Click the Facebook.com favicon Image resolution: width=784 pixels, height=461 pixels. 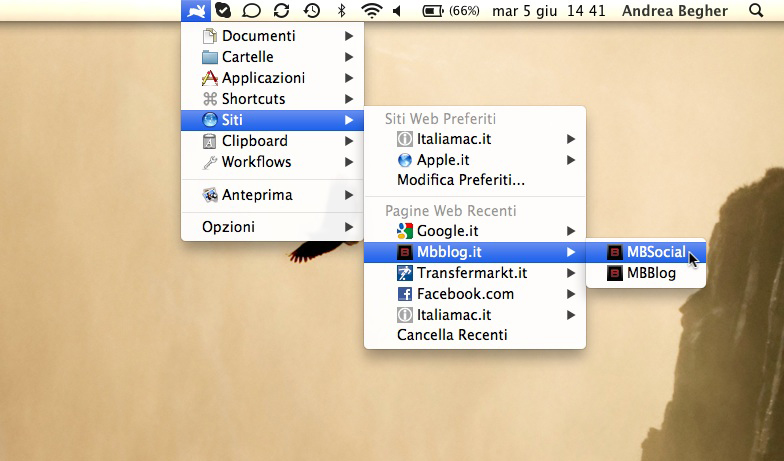[404, 294]
